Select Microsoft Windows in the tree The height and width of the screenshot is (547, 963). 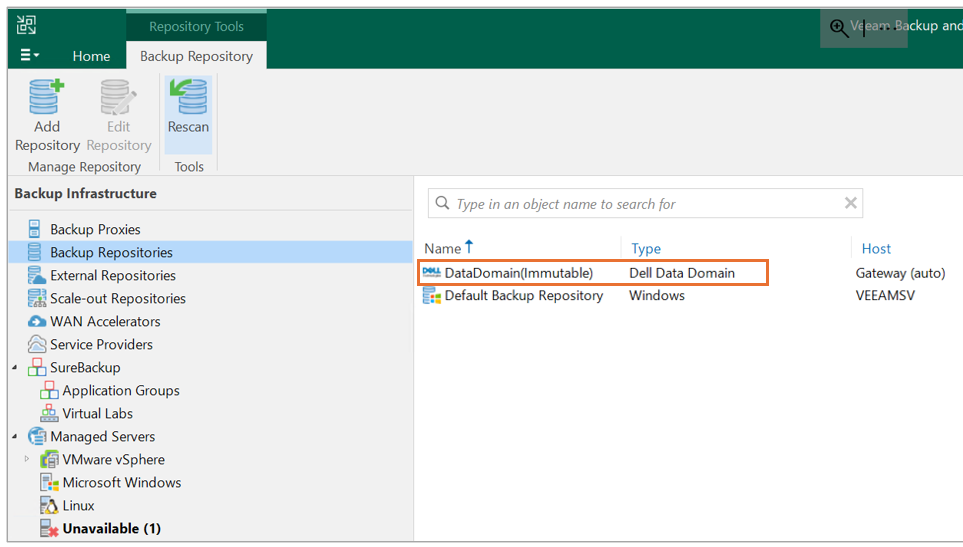click(122, 483)
